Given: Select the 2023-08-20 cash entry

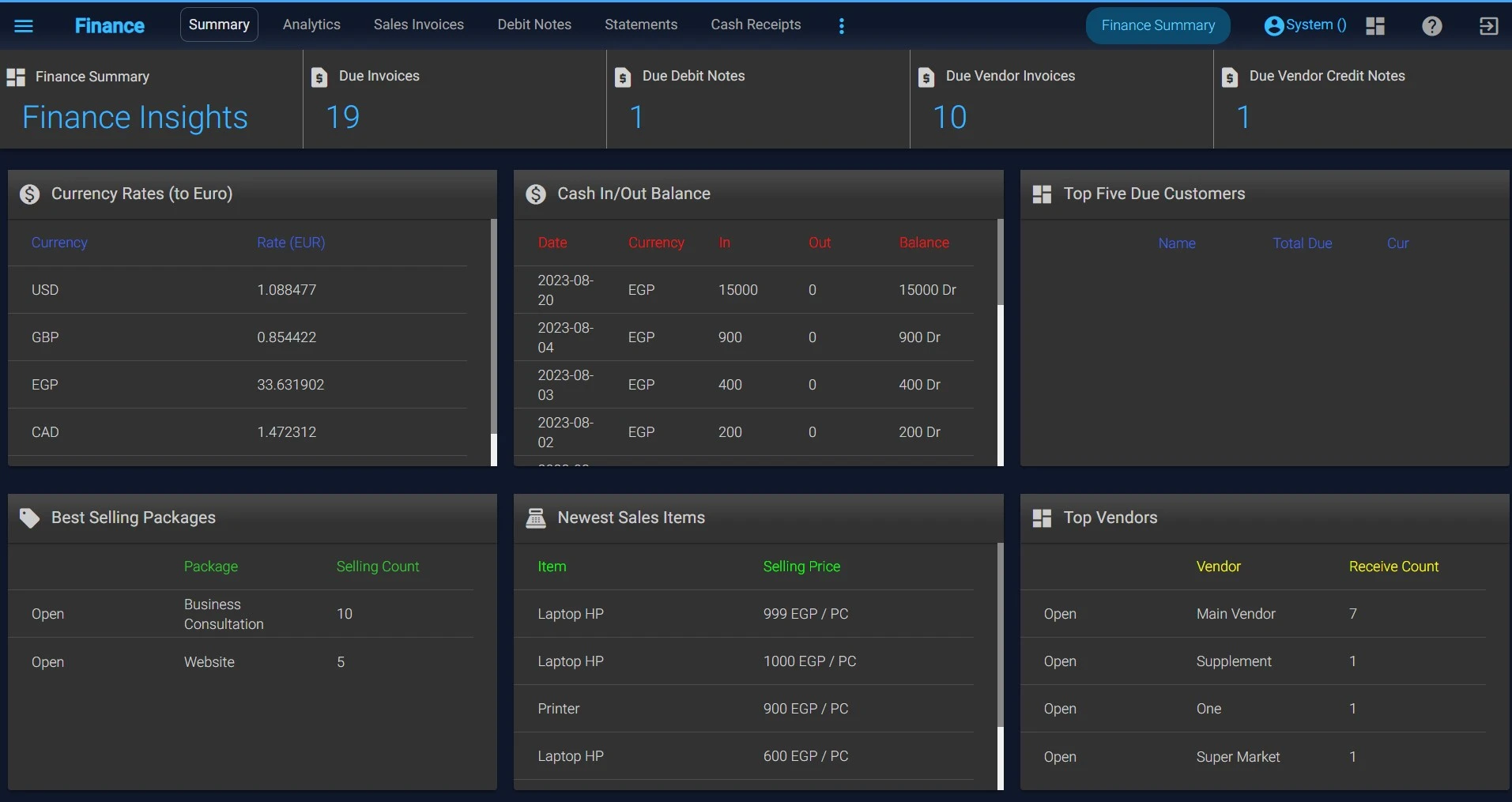Looking at the screenshot, I should (x=744, y=290).
